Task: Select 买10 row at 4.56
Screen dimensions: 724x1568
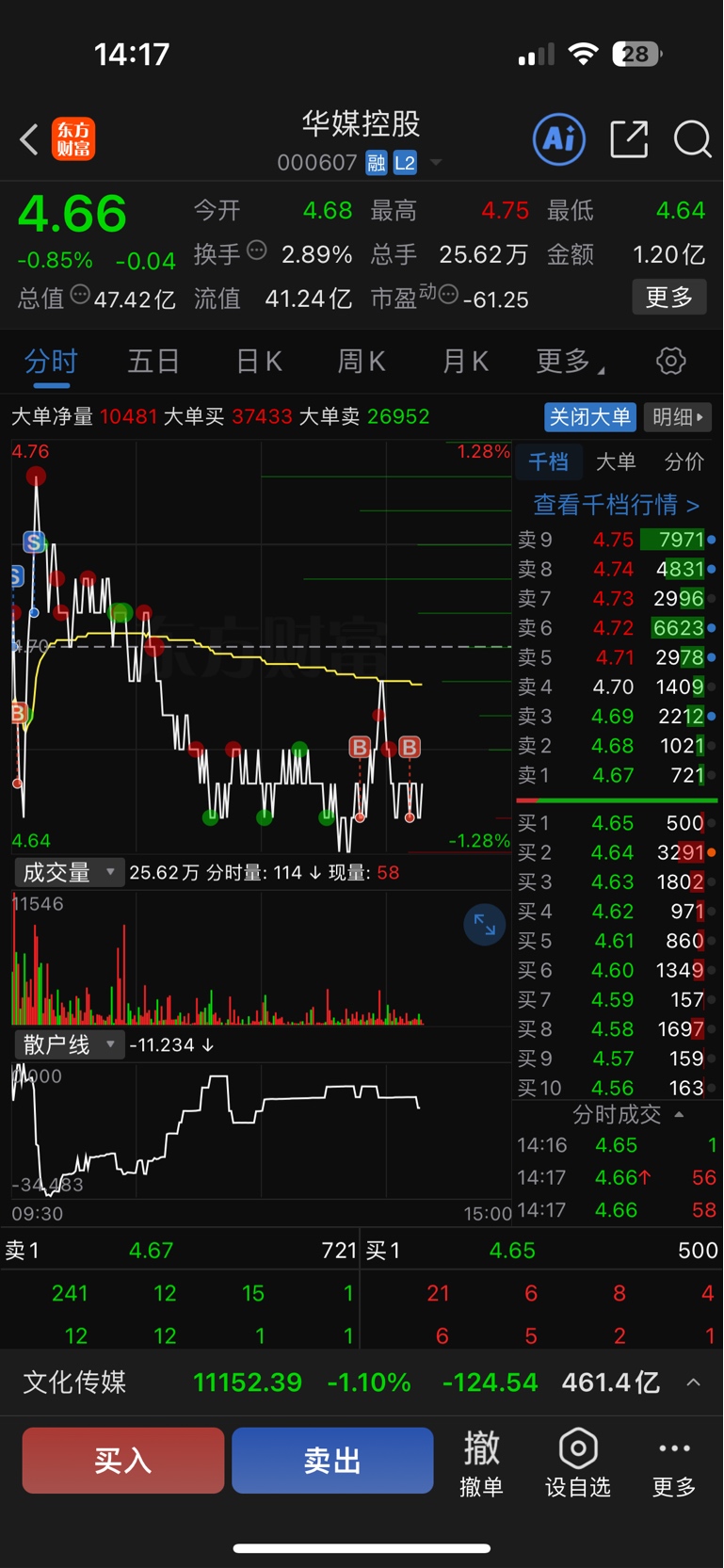Action: 617,1088
